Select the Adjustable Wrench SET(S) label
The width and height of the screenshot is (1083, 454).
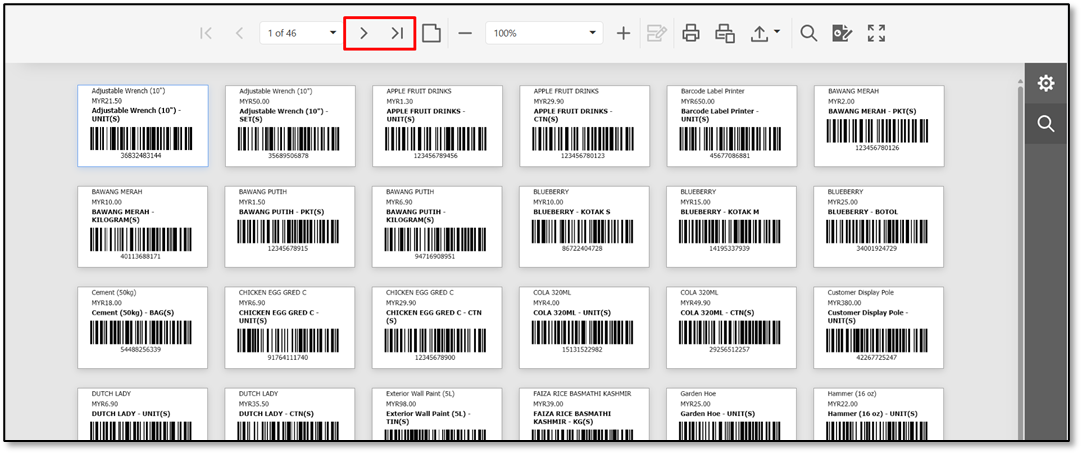pyautogui.click(x=290, y=126)
